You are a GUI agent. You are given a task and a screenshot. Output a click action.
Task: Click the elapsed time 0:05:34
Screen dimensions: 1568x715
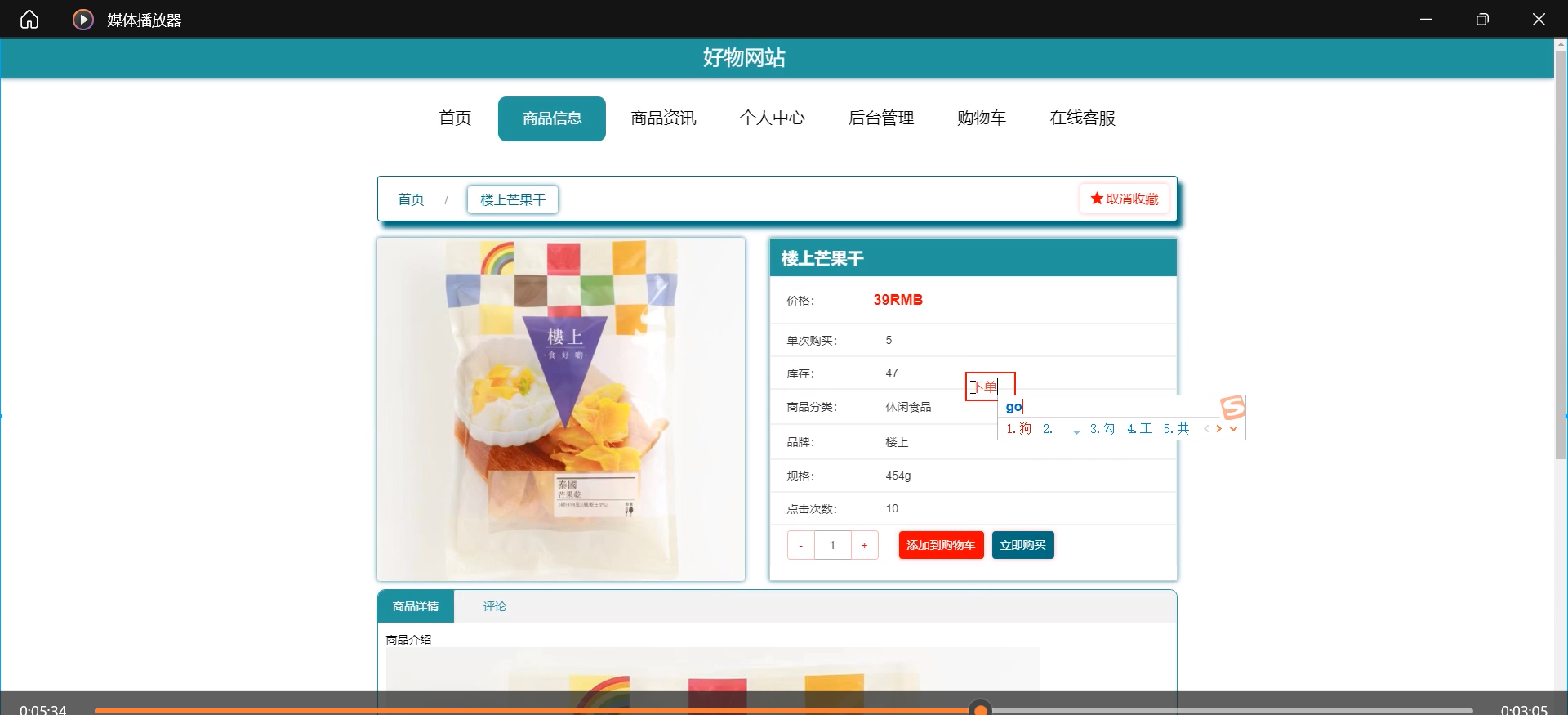click(42, 708)
